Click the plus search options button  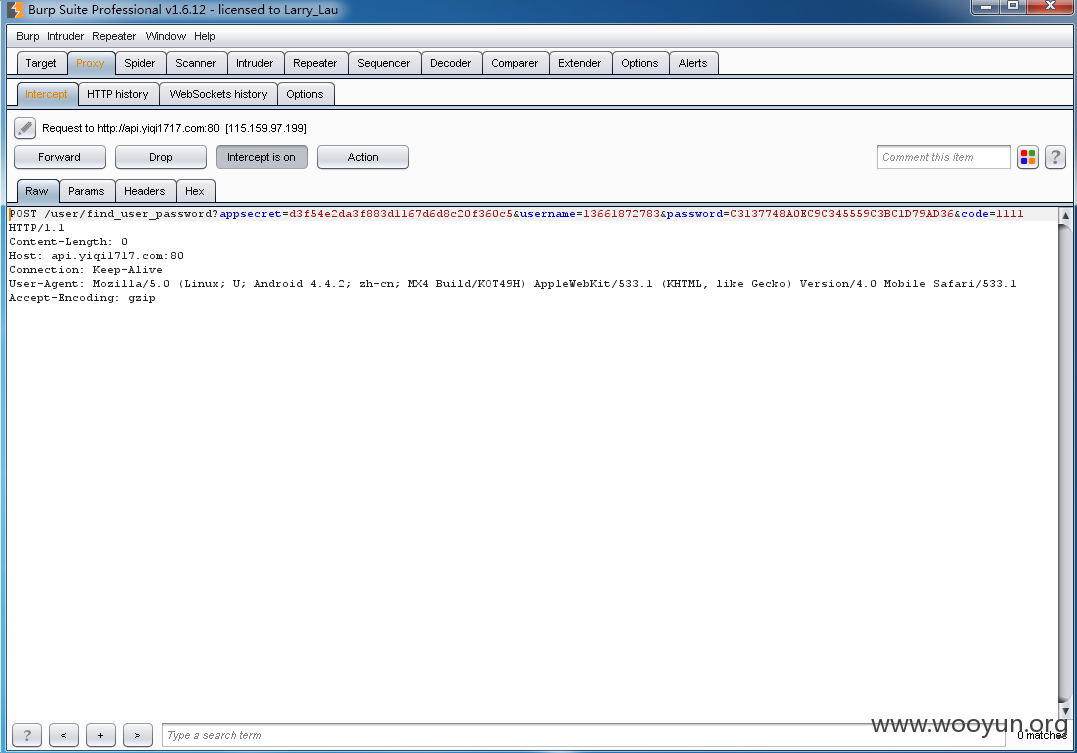pyautogui.click(x=100, y=735)
